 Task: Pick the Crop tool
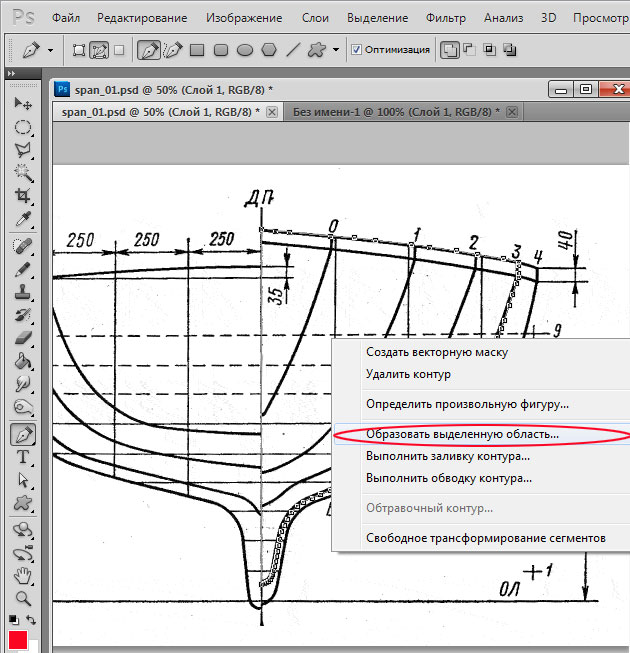coord(22,196)
